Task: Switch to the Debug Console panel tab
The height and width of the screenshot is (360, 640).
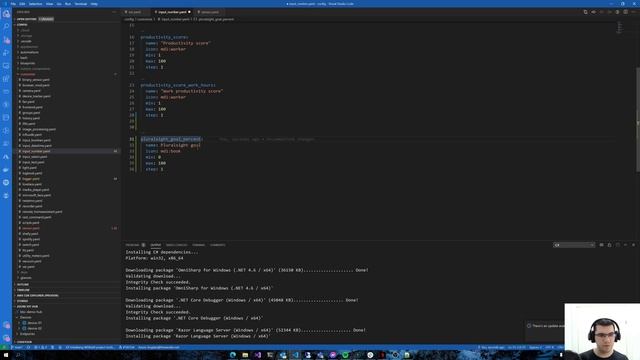Action: coord(176,245)
